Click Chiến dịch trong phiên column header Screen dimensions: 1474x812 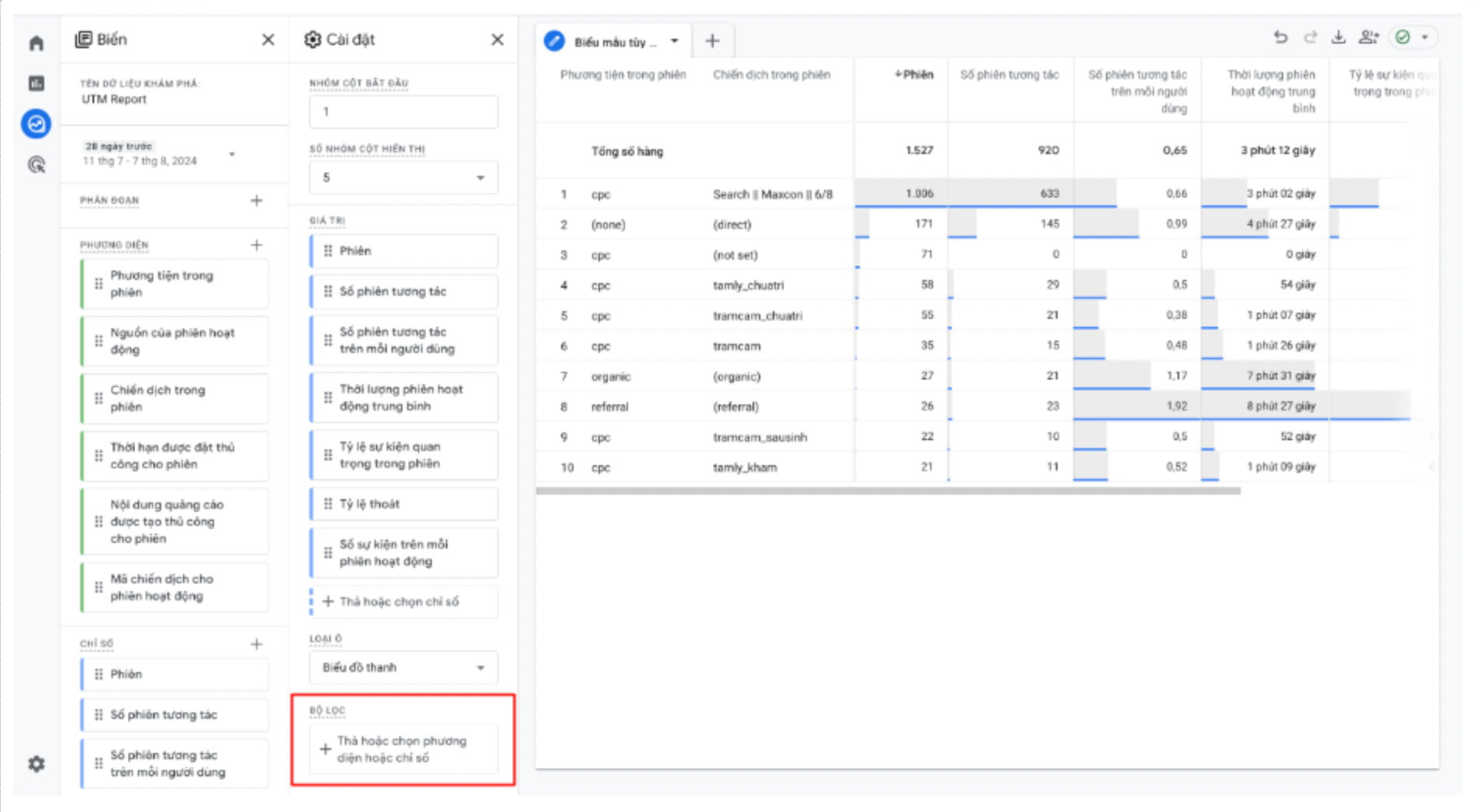coord(771,75)
